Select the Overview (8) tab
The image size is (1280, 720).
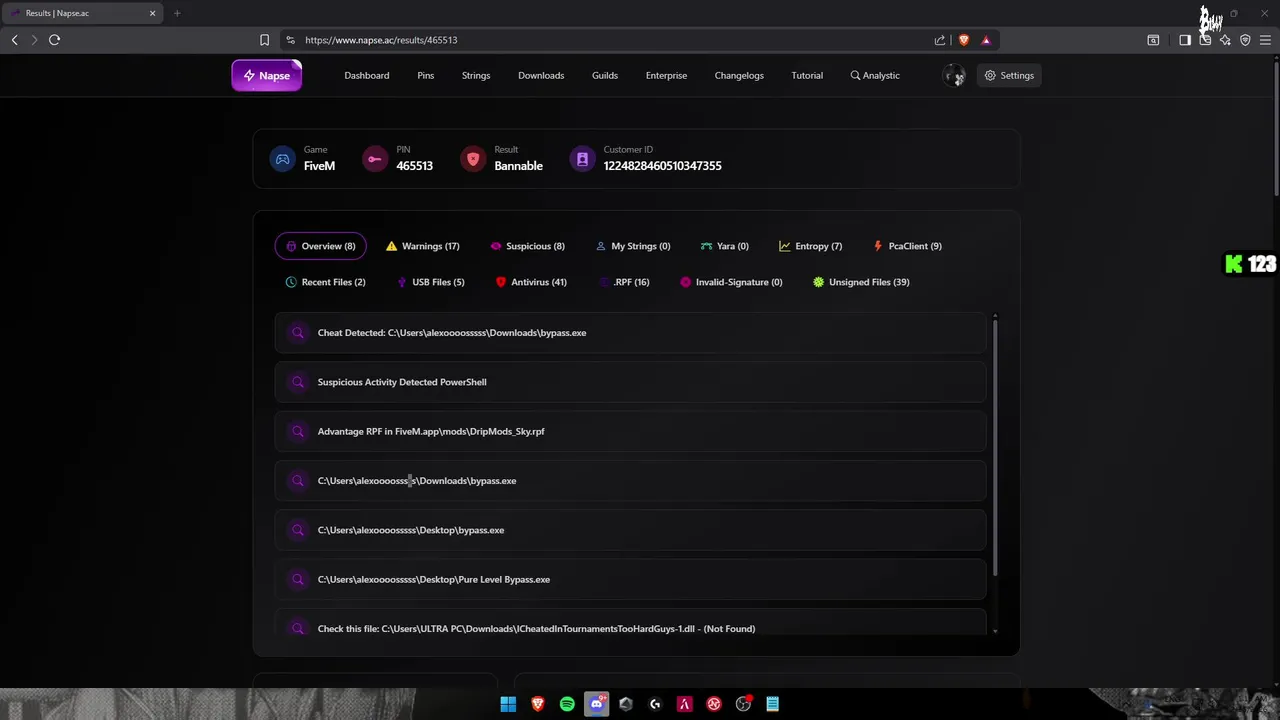pyautogui.click(x=321, y=246)
